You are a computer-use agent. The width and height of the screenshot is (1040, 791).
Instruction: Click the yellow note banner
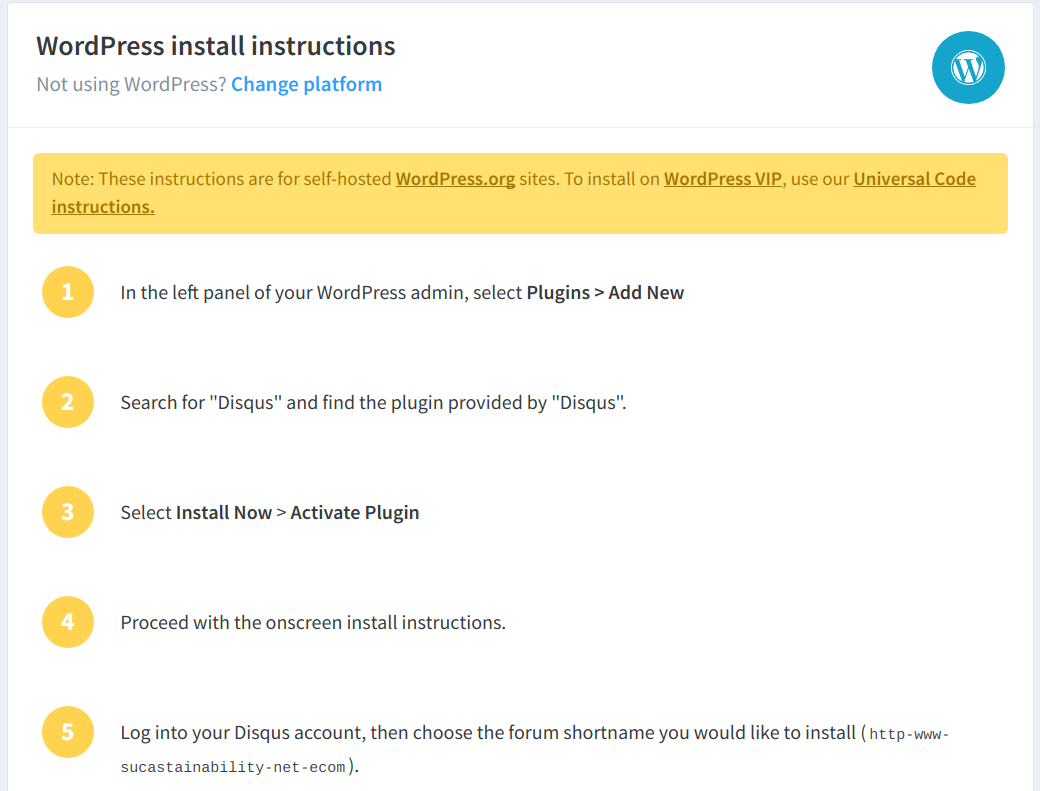coord(520,193)
